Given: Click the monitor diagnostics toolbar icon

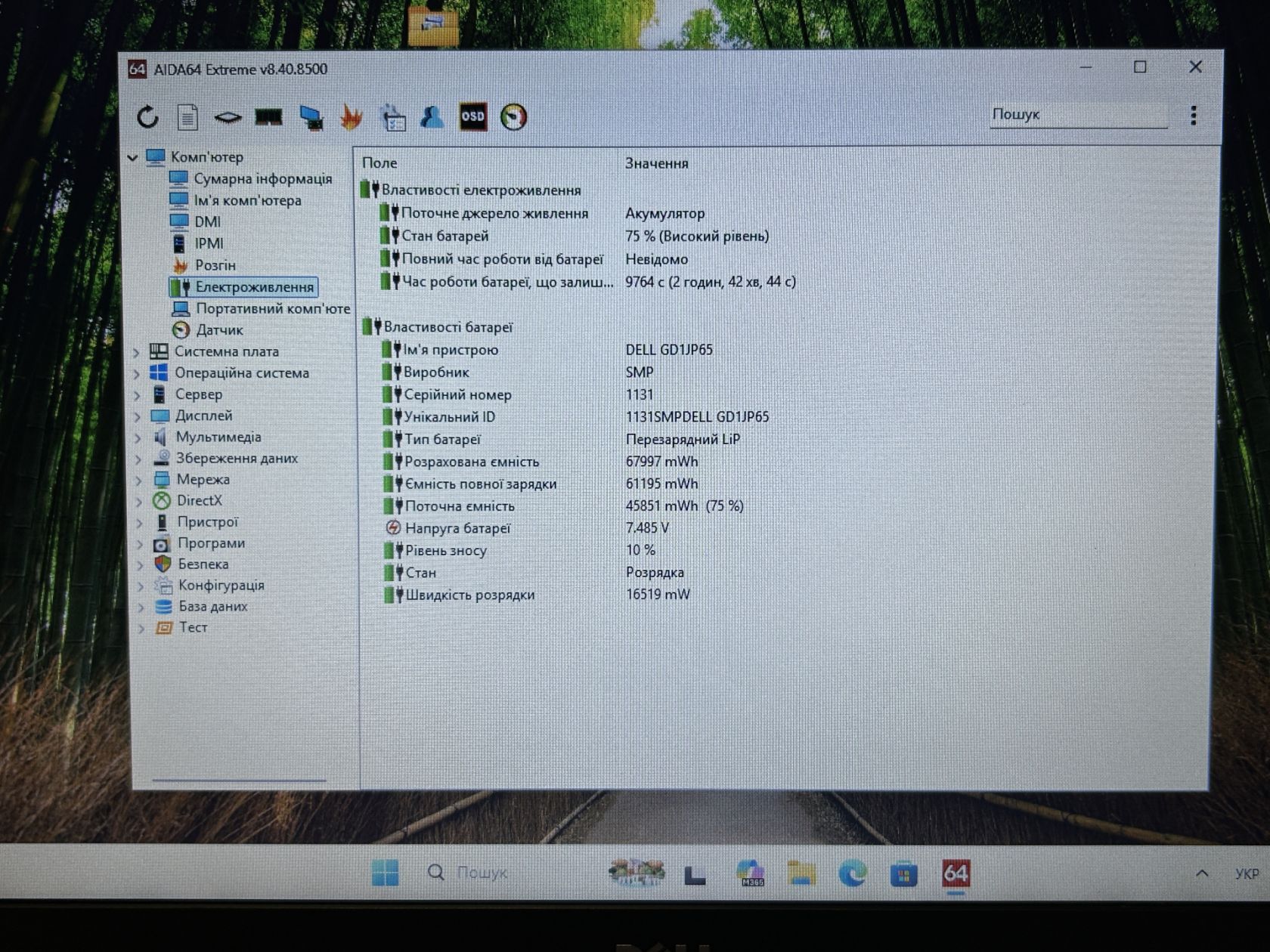Looking at the screenshot, I should coord(311,117).
